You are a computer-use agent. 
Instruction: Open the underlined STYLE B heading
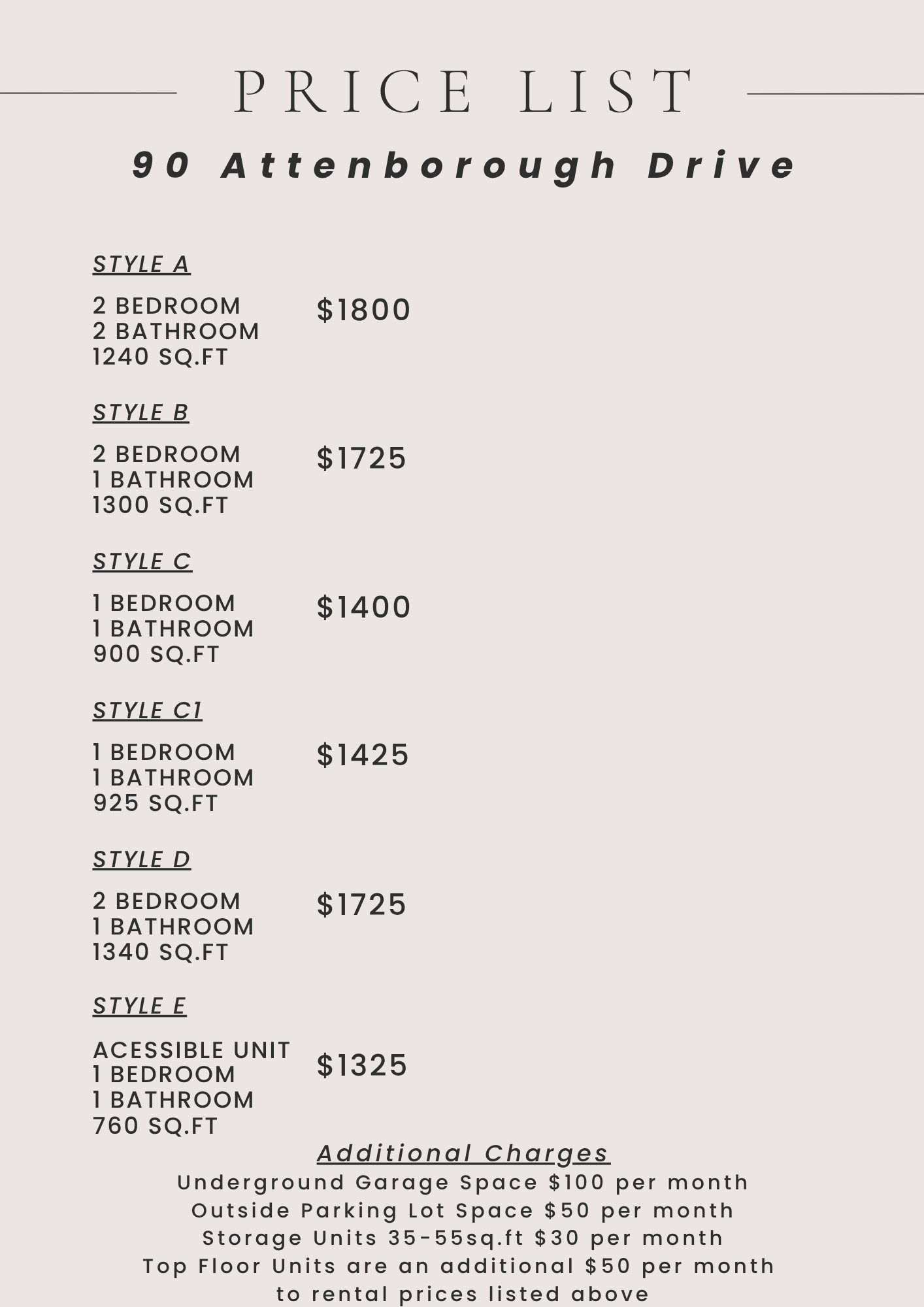pos(140,413)
